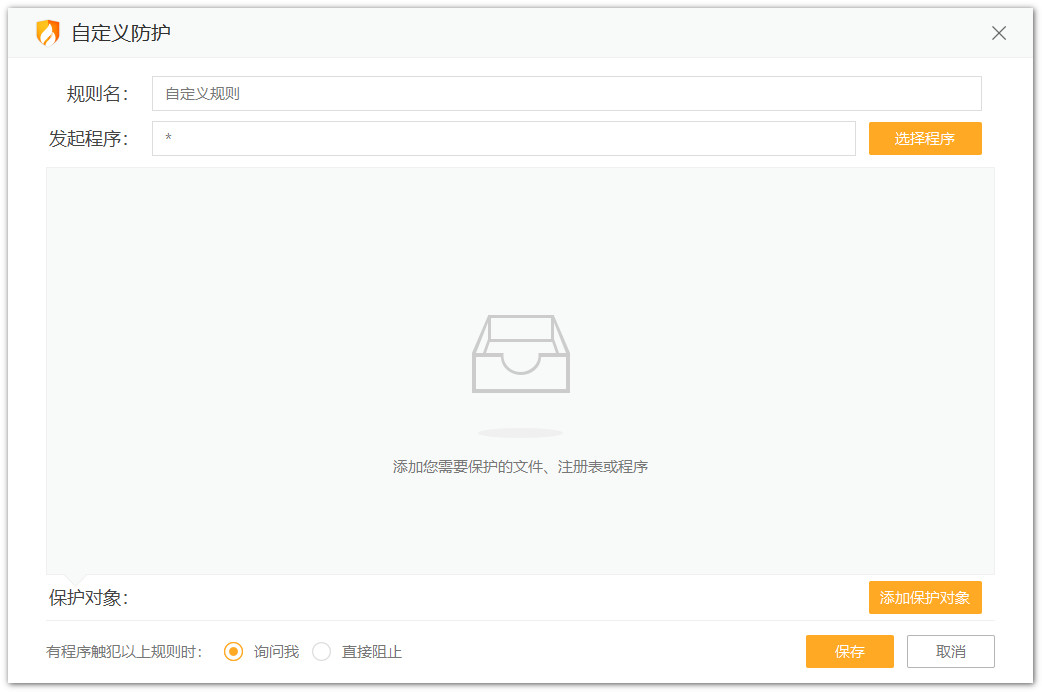Open the 选择程序 program picker
This screenshot has width=1042, height=692.
tap(924, 138)
